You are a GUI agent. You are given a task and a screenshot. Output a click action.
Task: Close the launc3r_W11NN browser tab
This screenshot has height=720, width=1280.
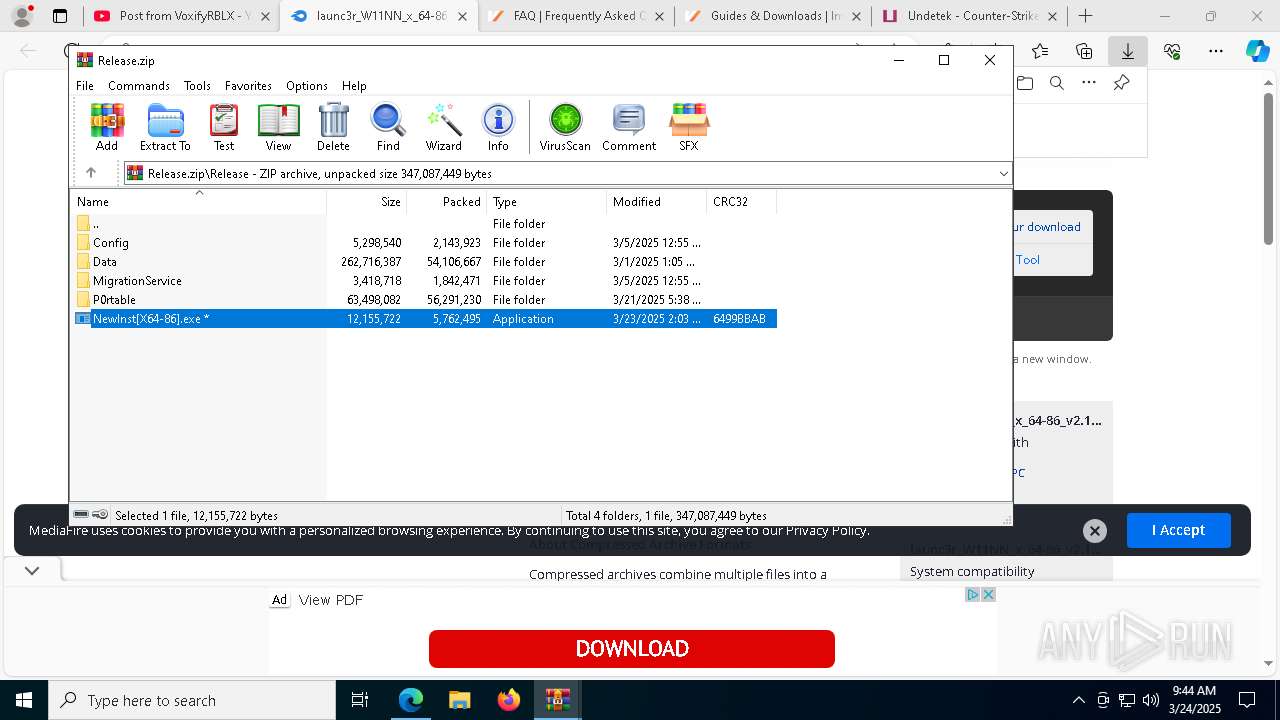[462, 16]
